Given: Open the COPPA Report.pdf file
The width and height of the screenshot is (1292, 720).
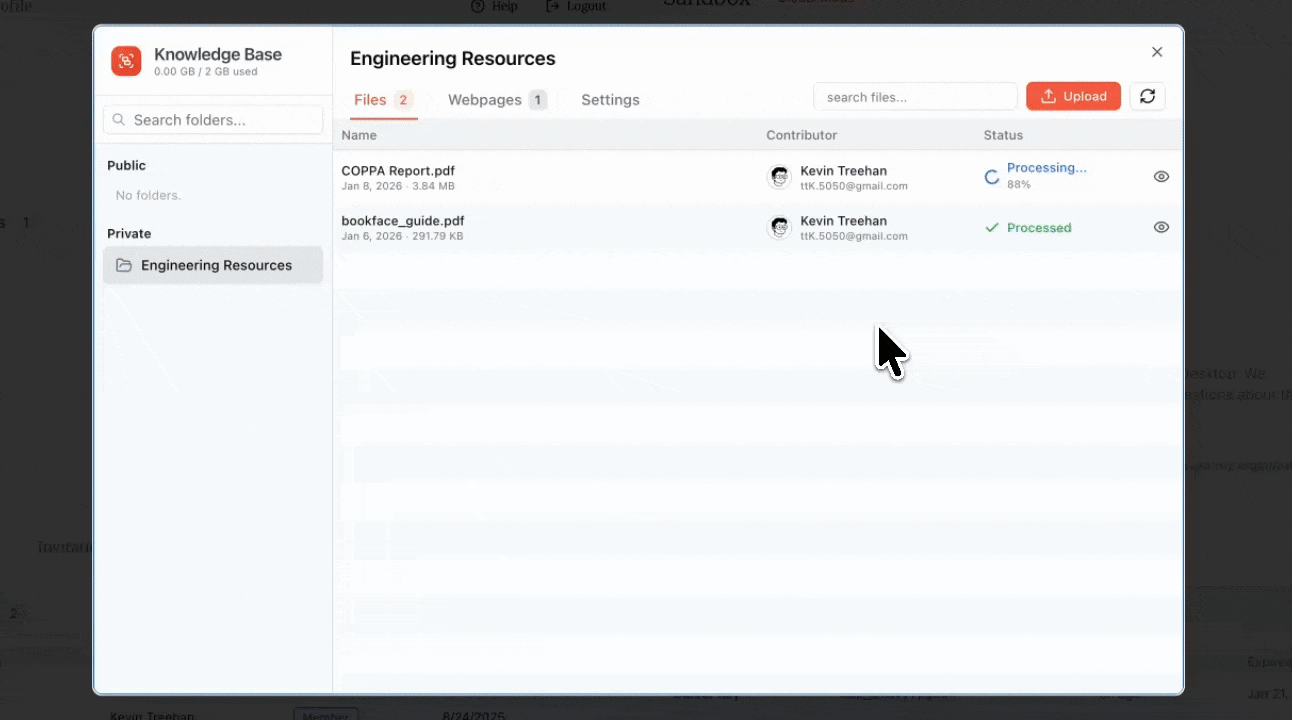Looking at the screenshot, I should point(398,171).
